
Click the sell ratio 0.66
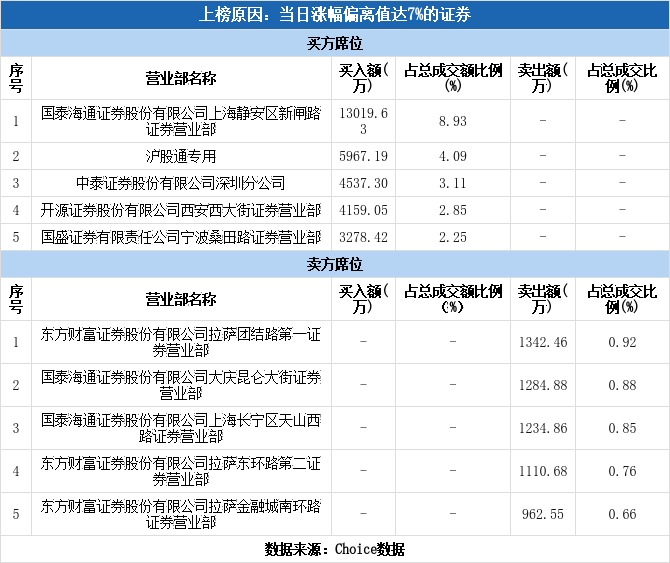[623, 514]
